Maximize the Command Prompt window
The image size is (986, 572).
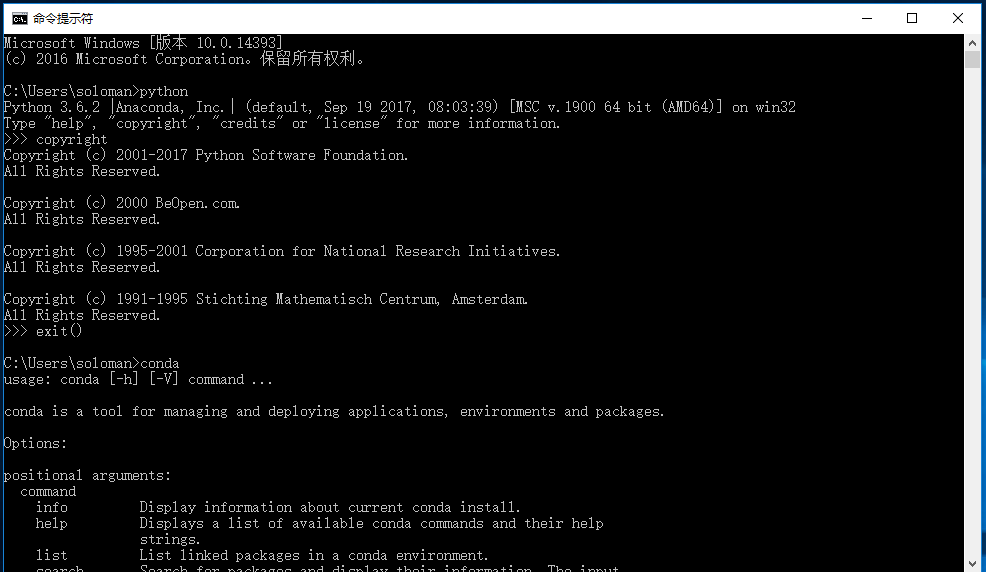(x=912, y=18)
